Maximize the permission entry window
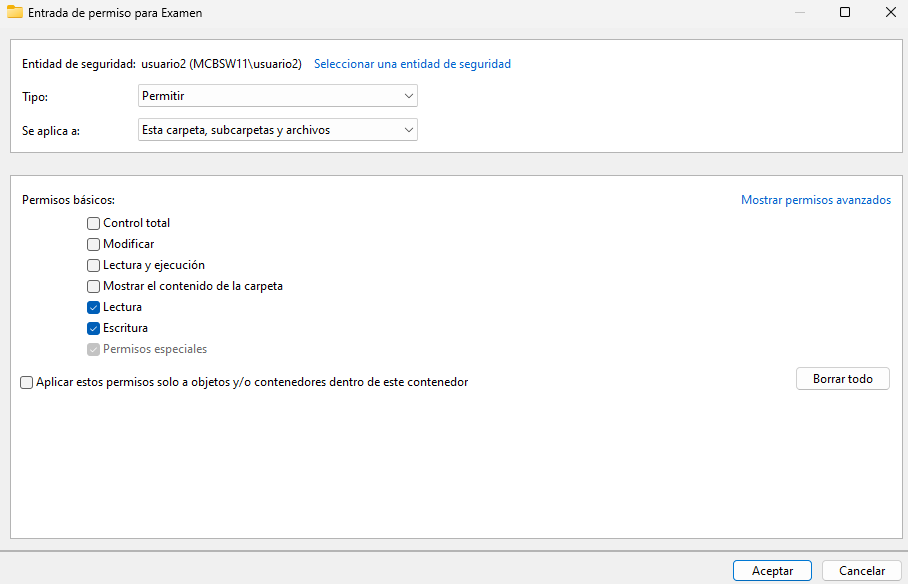The height and width of the screenshot is (584, 908). click(x=844, y=12)
